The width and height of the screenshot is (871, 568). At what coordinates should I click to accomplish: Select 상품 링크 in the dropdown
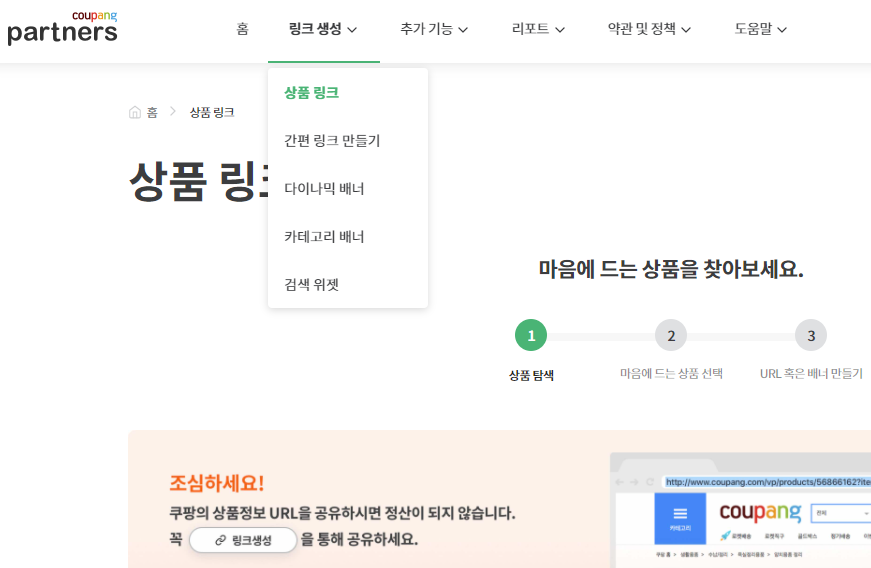(312, 93)
